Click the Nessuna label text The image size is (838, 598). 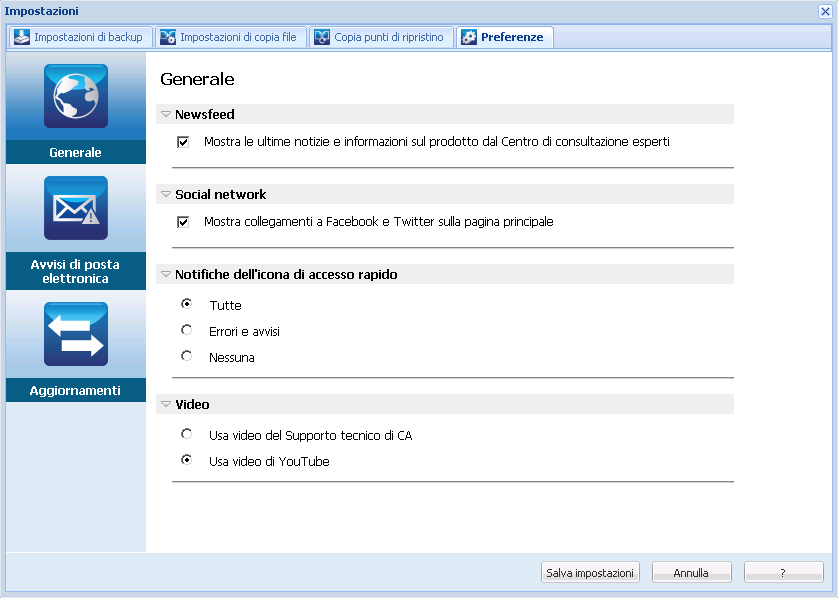231,358
